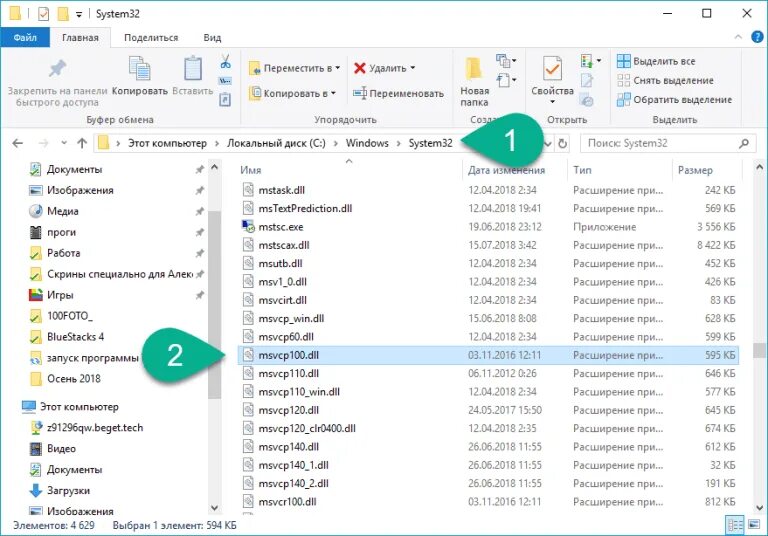Switch to large icons view in the status bar
This screenshot has width=768, height=536.
point(754,525)
